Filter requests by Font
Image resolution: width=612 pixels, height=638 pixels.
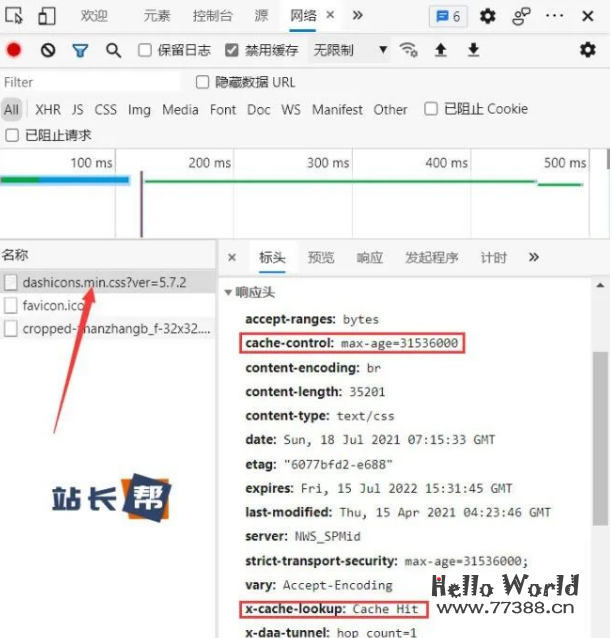(x=223, y=109)
